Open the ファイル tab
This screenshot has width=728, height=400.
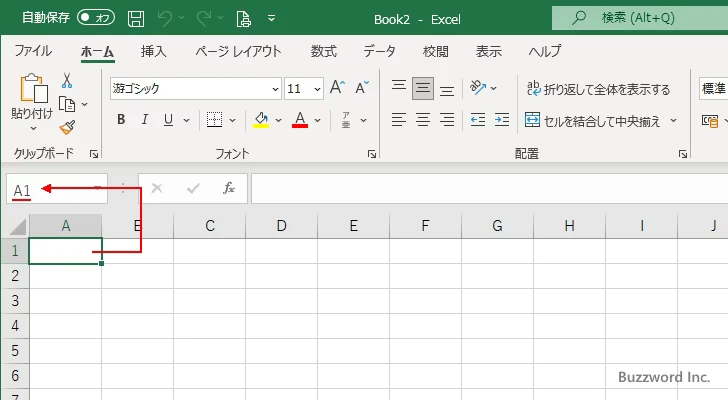(x=33, y=51)
